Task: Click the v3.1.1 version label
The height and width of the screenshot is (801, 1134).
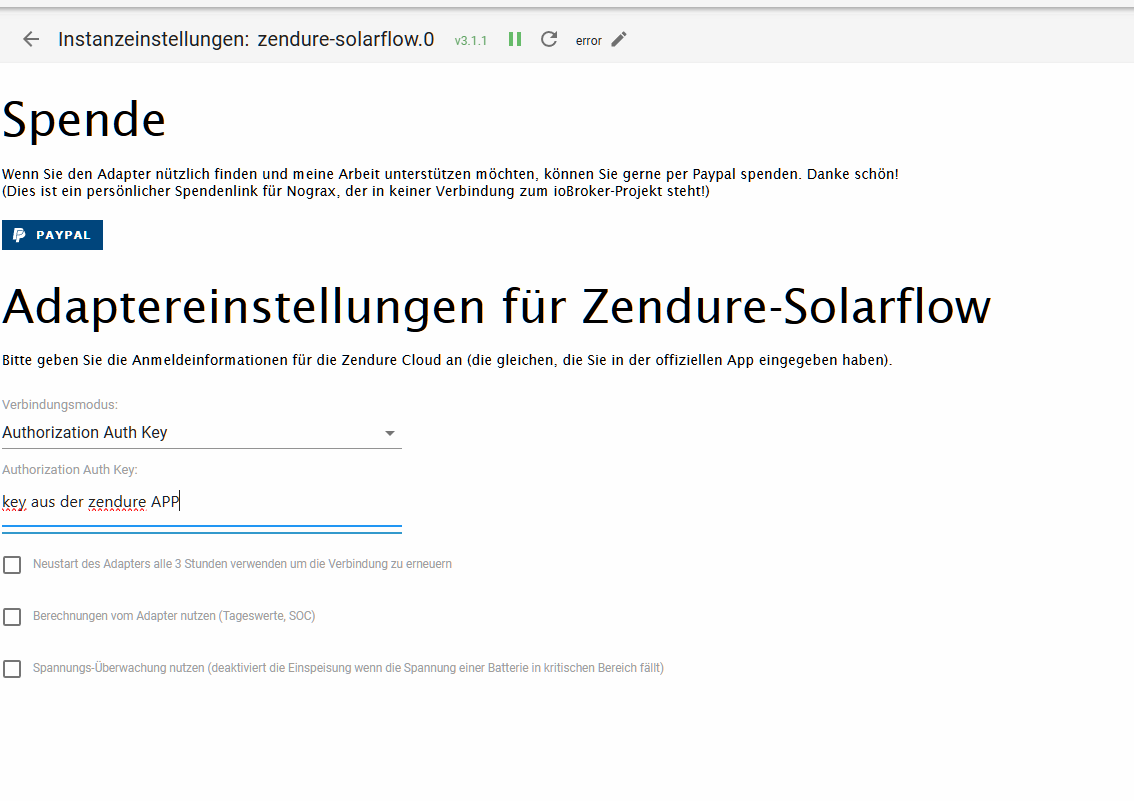Action: click(x=471, y=40)
